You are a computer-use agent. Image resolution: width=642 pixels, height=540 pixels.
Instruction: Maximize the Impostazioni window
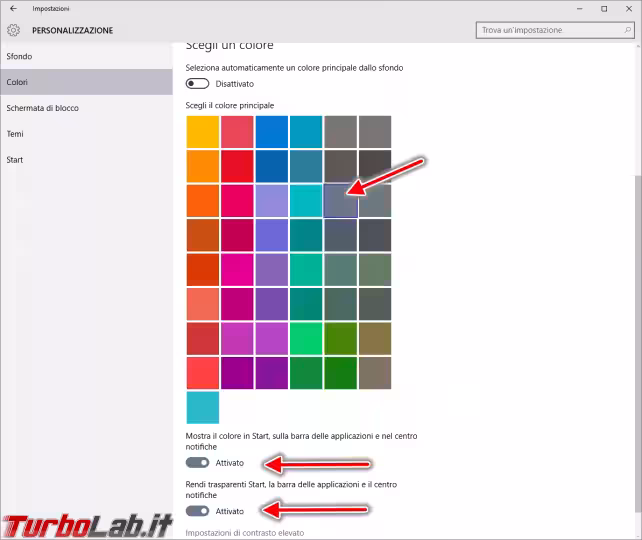pos(604,9)
